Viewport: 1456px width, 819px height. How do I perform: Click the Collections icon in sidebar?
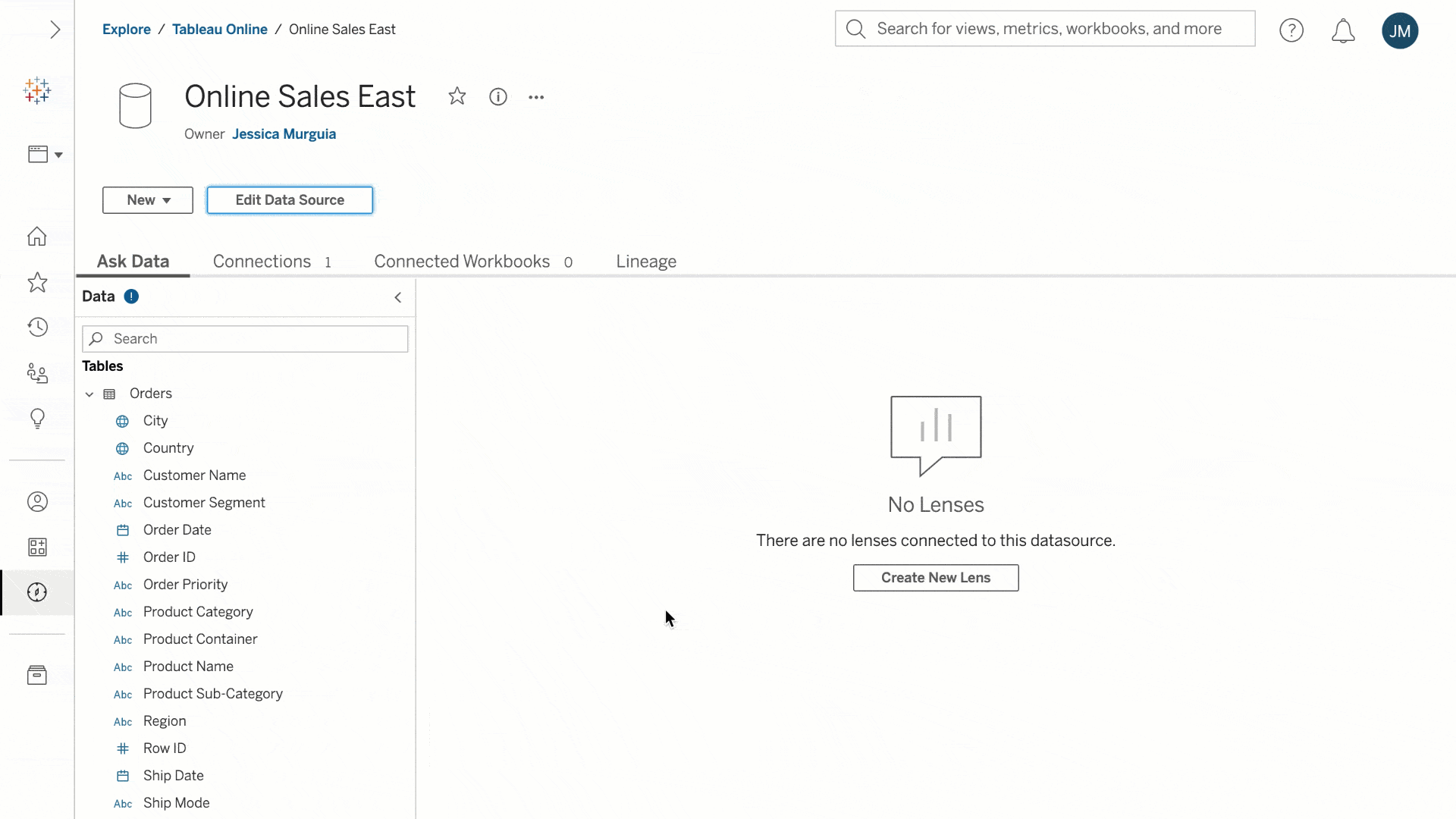coord(37,547)
